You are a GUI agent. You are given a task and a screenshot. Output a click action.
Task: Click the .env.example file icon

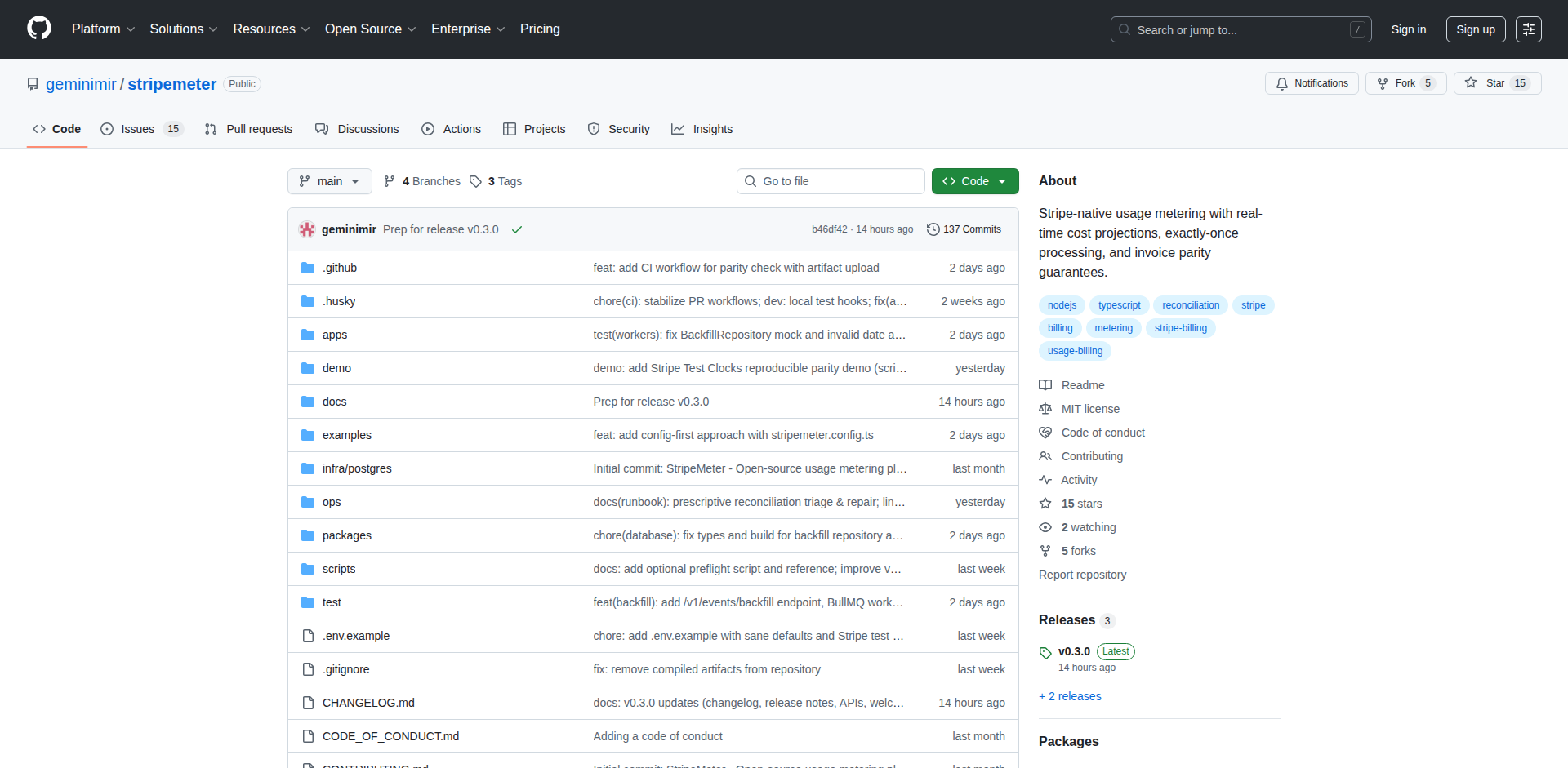(x=308, y=636)
